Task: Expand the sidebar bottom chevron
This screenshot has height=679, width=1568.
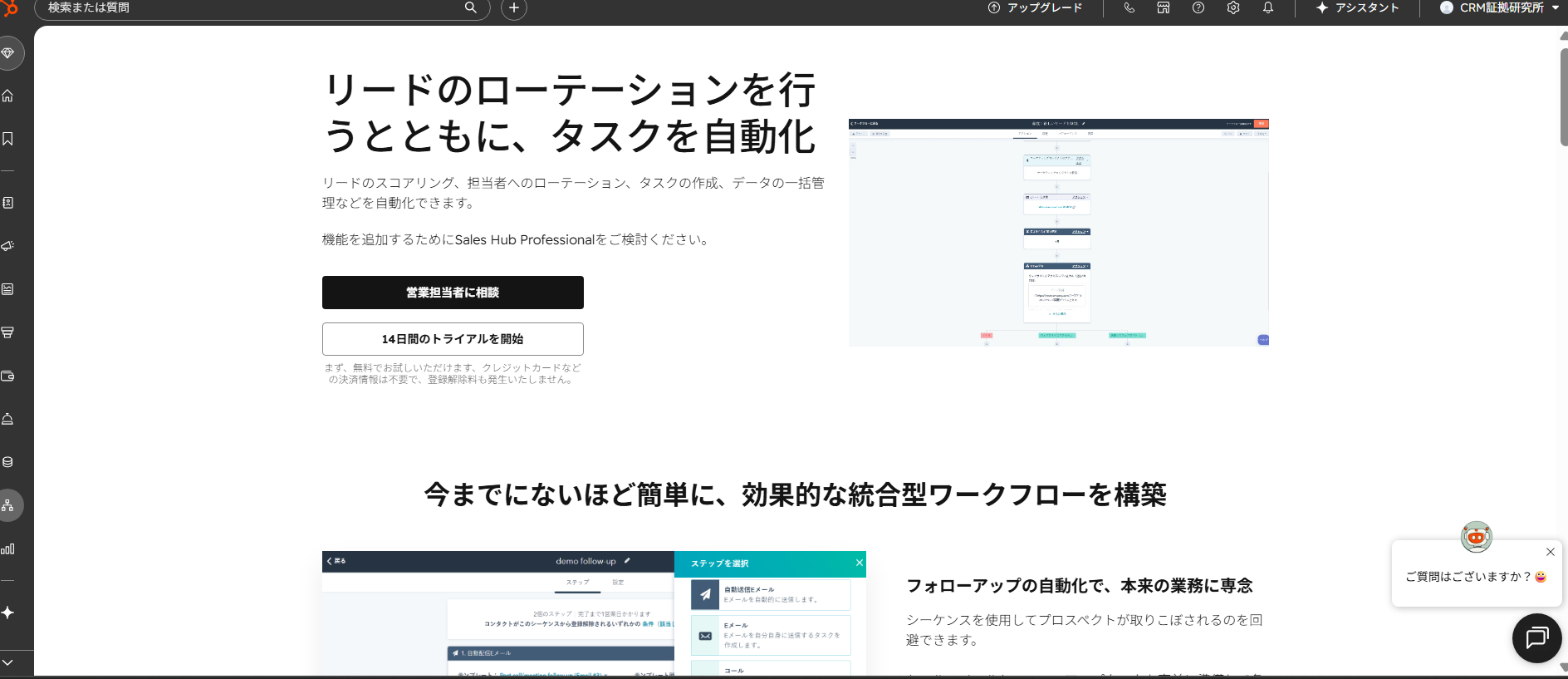Action: click(x=8, y=662)
